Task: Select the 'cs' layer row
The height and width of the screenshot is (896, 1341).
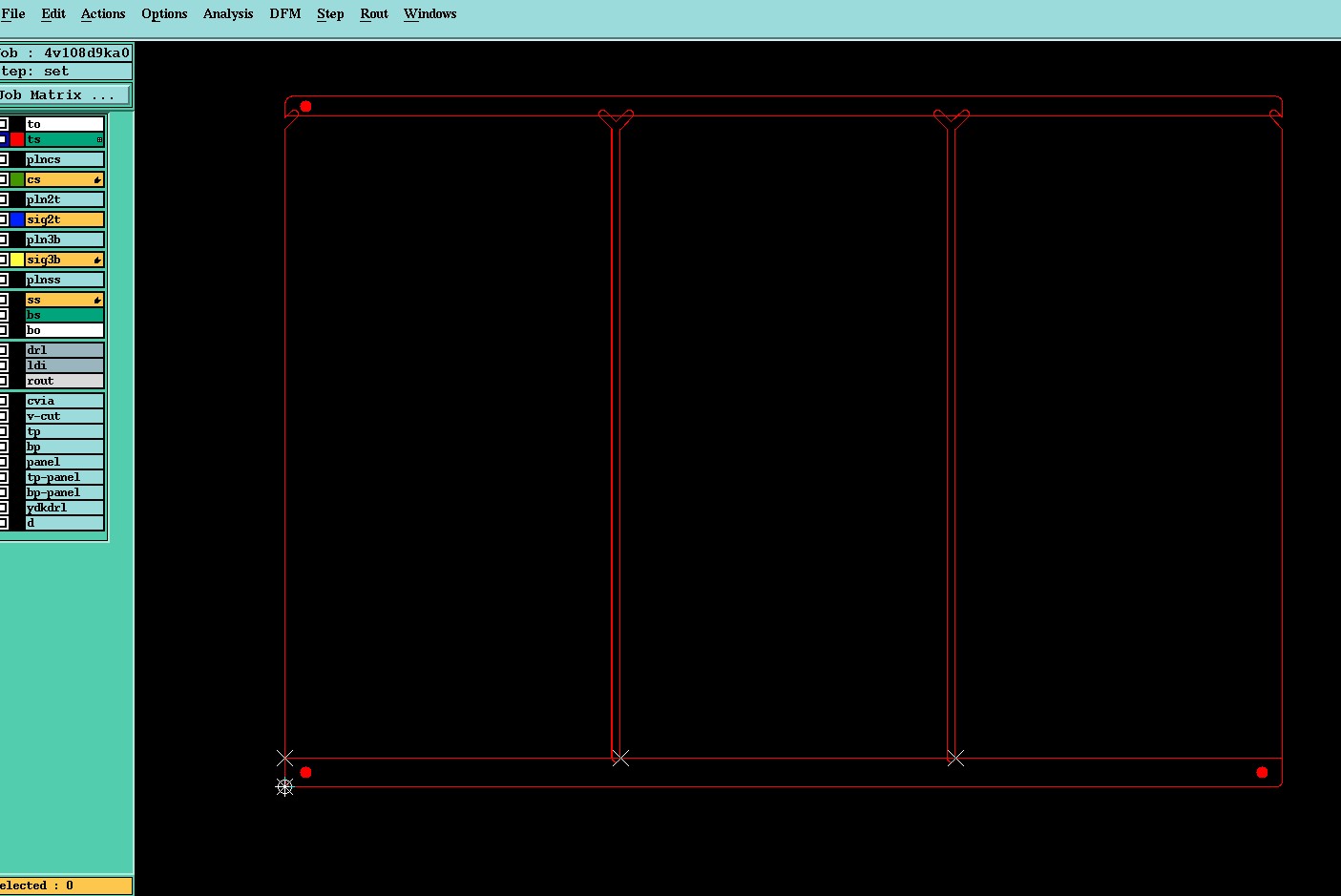Action: coord(64,179)
